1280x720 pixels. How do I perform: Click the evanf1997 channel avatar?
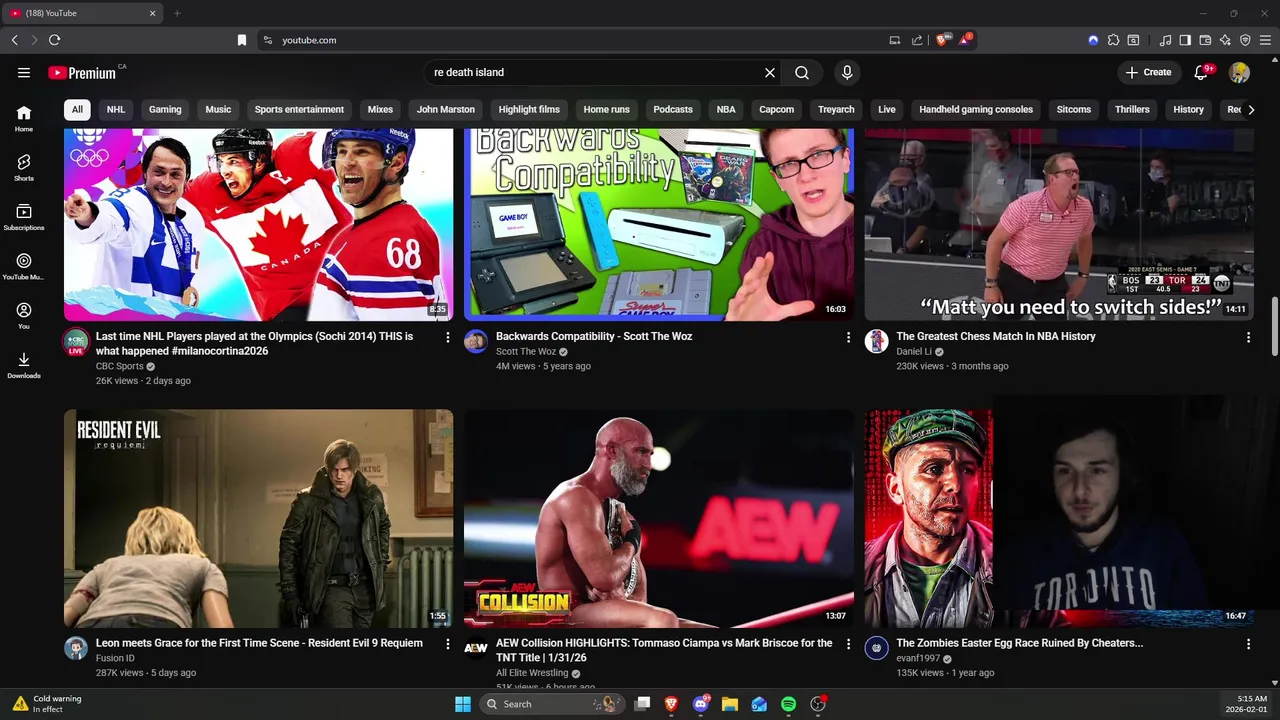tap(876, 648)
